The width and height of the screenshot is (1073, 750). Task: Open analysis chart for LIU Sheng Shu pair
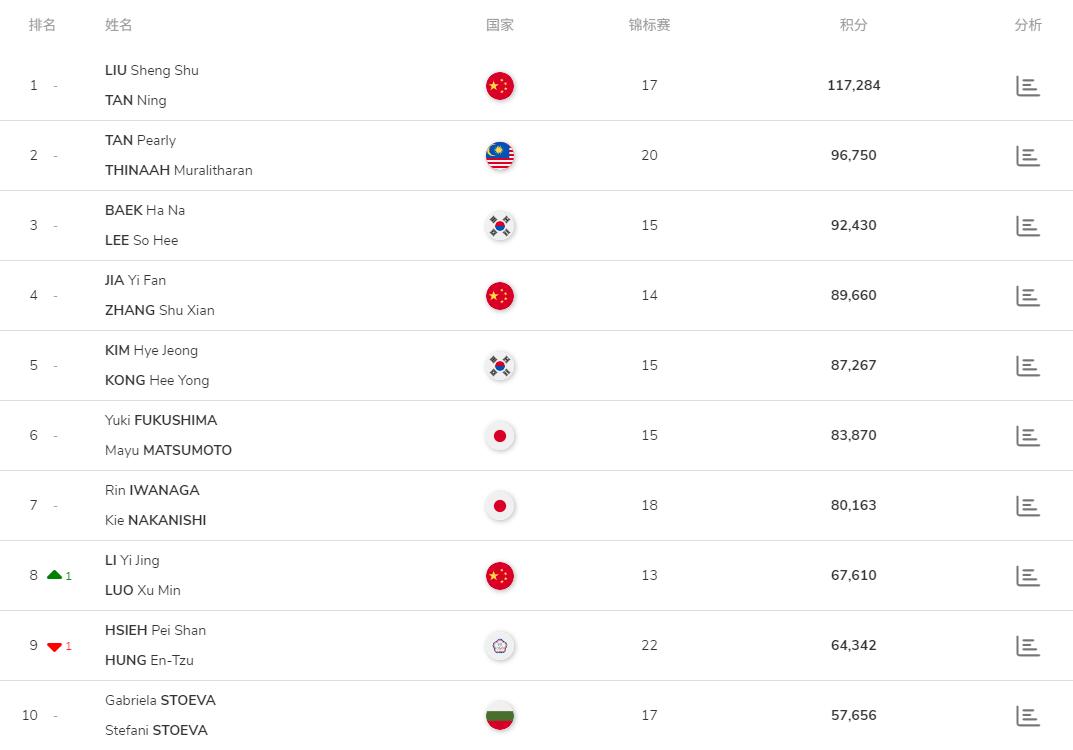[x=1028, y=86]
